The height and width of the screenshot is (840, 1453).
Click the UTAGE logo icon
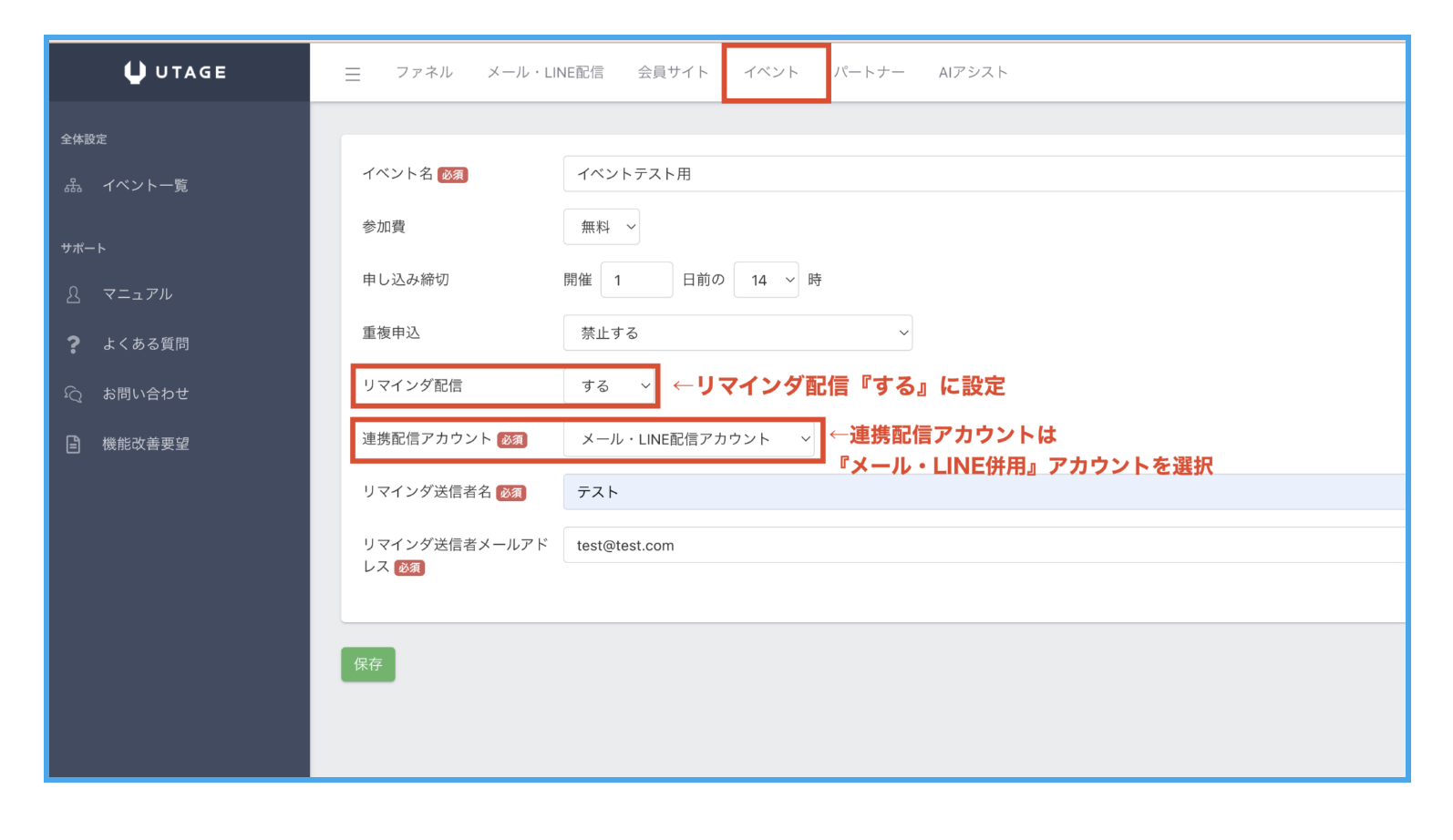pyautogui.click(x=135, y=72)
